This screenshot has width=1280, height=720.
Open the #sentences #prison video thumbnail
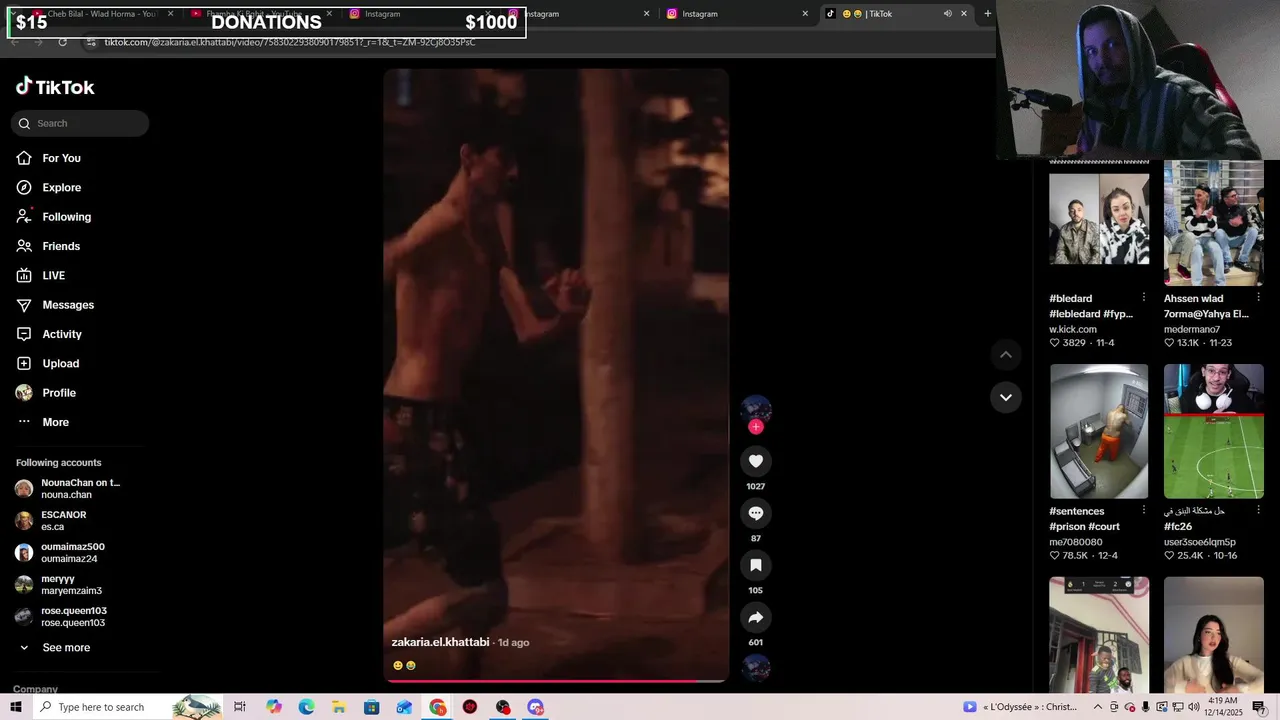[1099, 431]
